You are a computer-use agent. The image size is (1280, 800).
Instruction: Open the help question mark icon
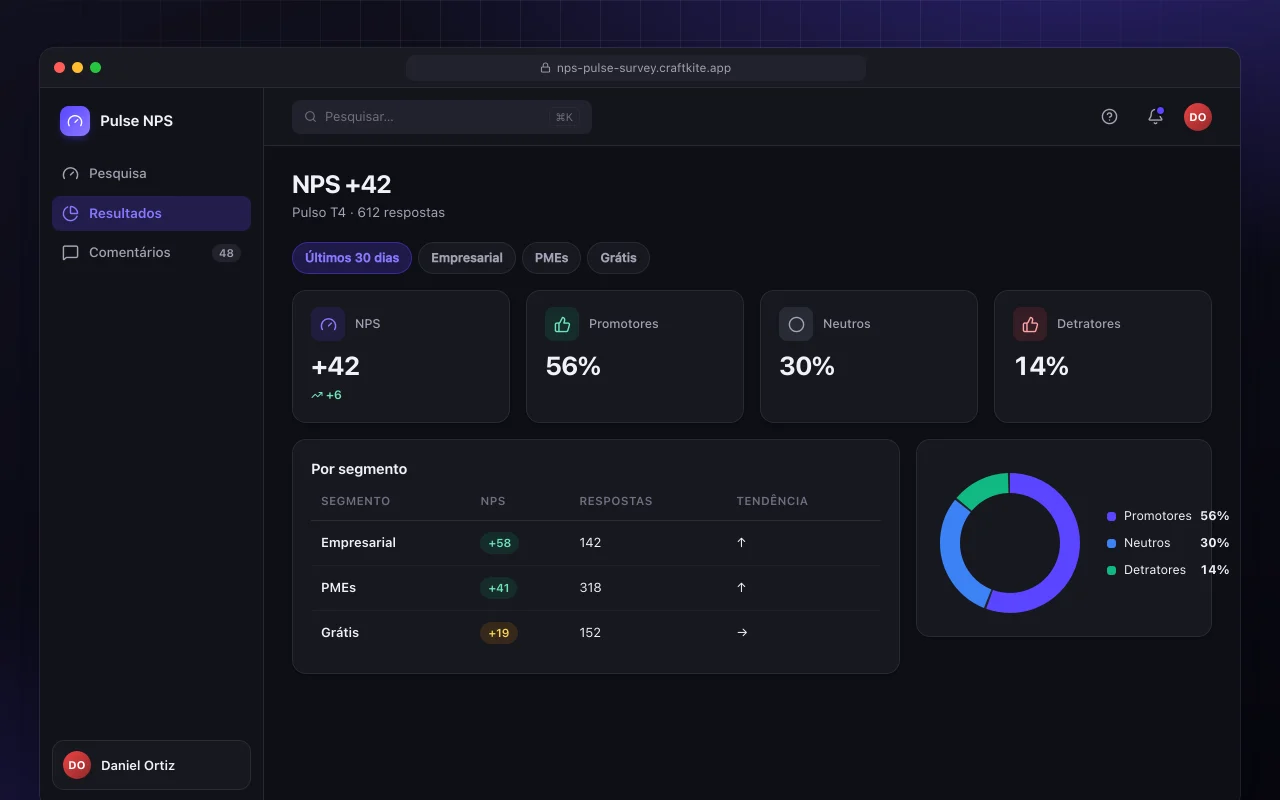point(1109,117)
